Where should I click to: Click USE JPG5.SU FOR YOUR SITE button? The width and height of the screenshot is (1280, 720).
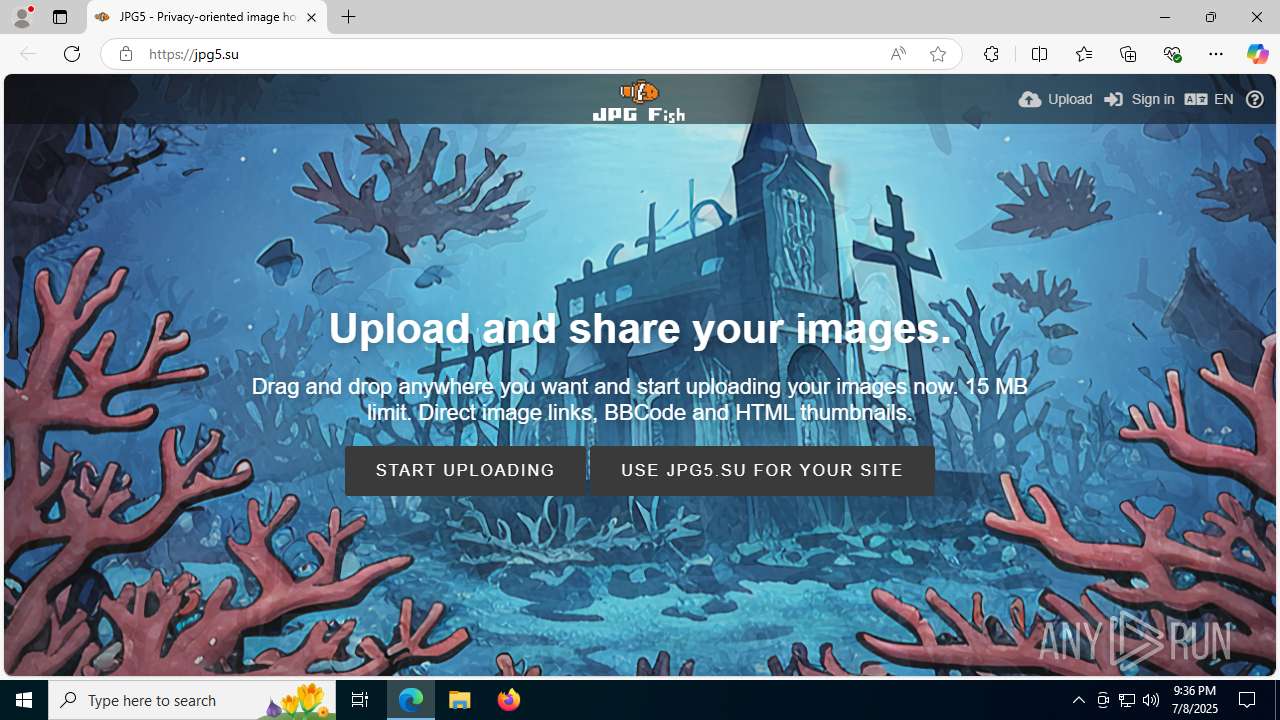(x=762, y=470)
